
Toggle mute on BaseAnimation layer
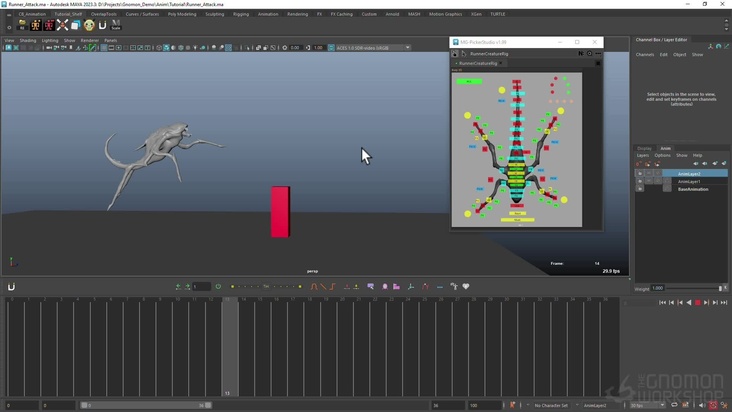[640, 189]
